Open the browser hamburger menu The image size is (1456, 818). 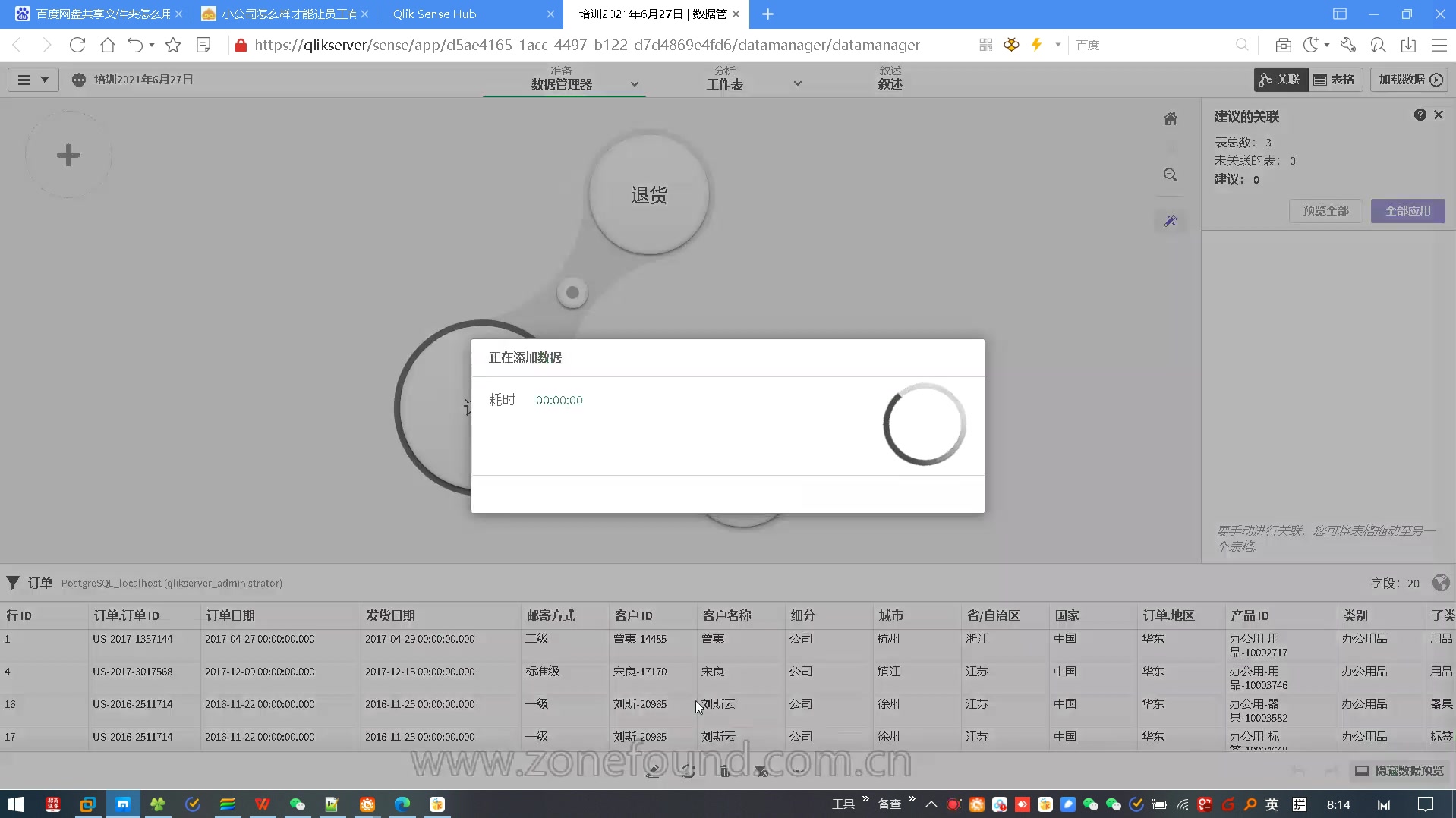pyautogui.click(x=1439, y=45)
